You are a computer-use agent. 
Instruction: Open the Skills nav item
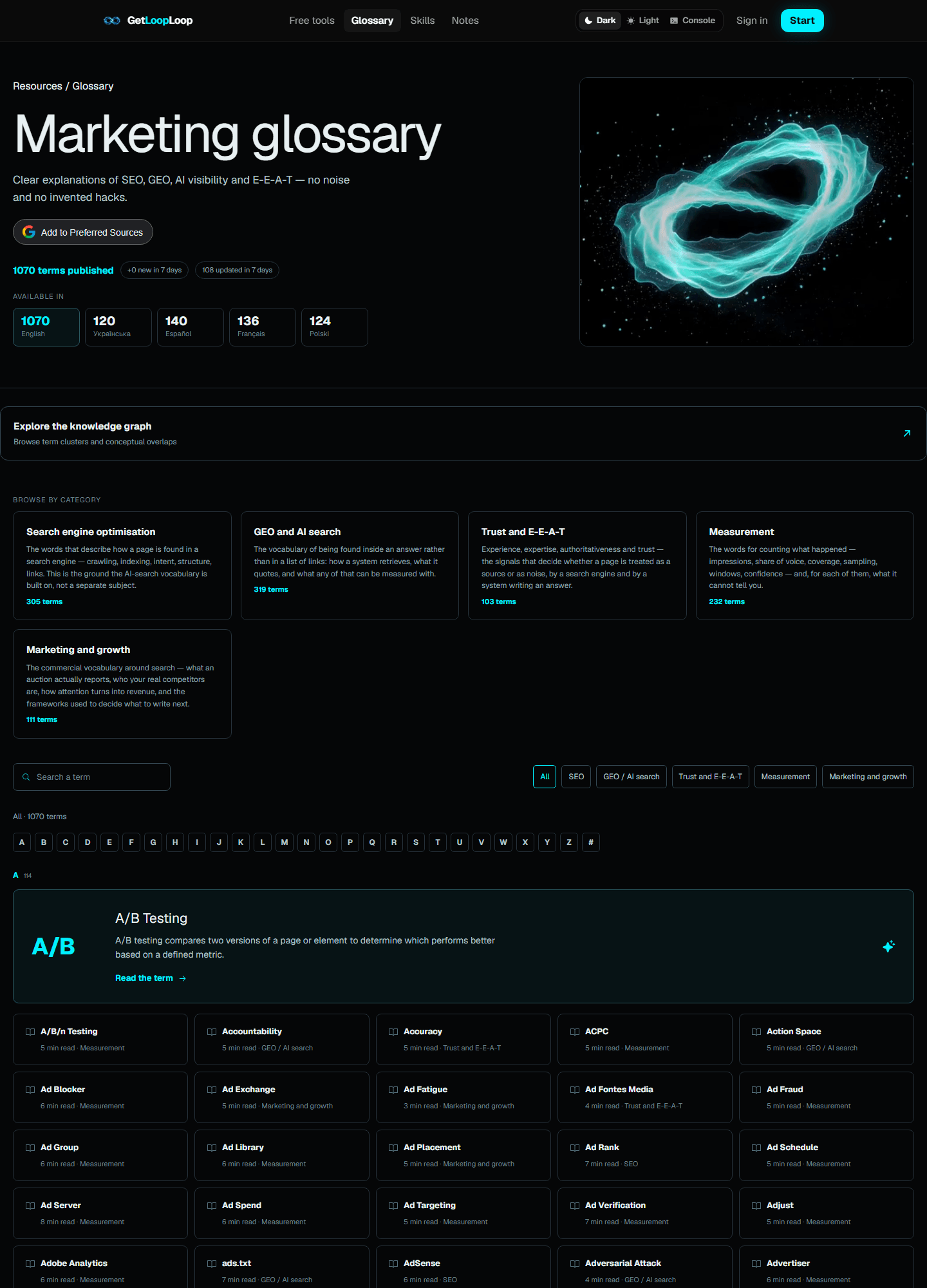click(422, 21)
